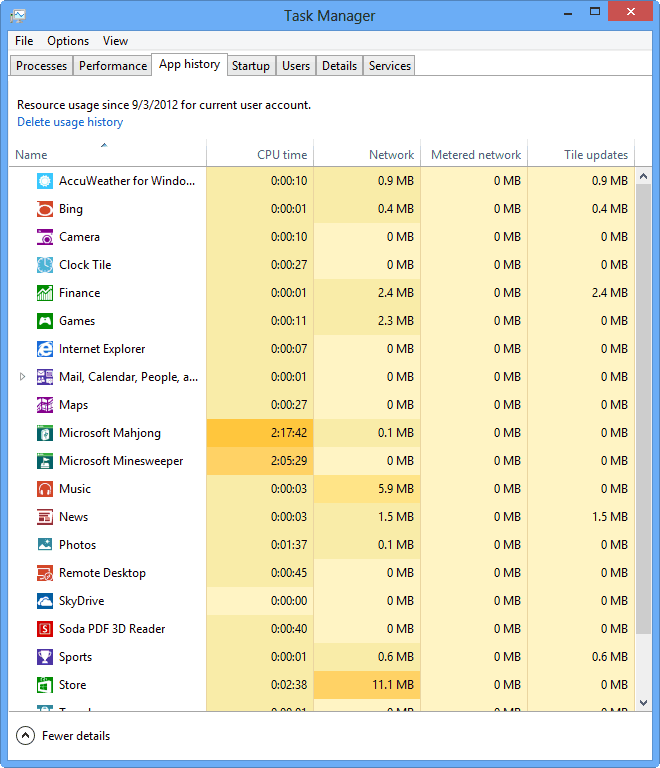Image resolution: width=660 pixels, height=768 pixels.
Task: Click the AccuWeather app icon
Action: 45,181
